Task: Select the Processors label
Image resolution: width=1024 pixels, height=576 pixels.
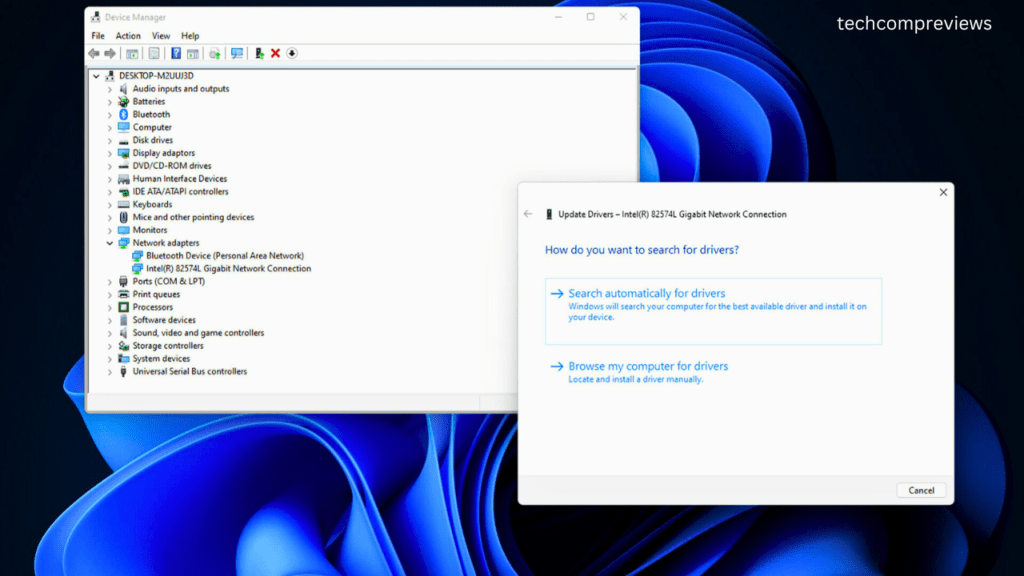Action: tap(153, 307)
